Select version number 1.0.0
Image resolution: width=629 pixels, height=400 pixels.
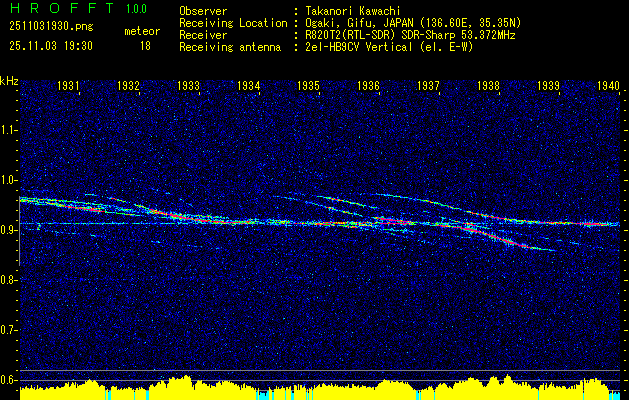coord(136,9)
